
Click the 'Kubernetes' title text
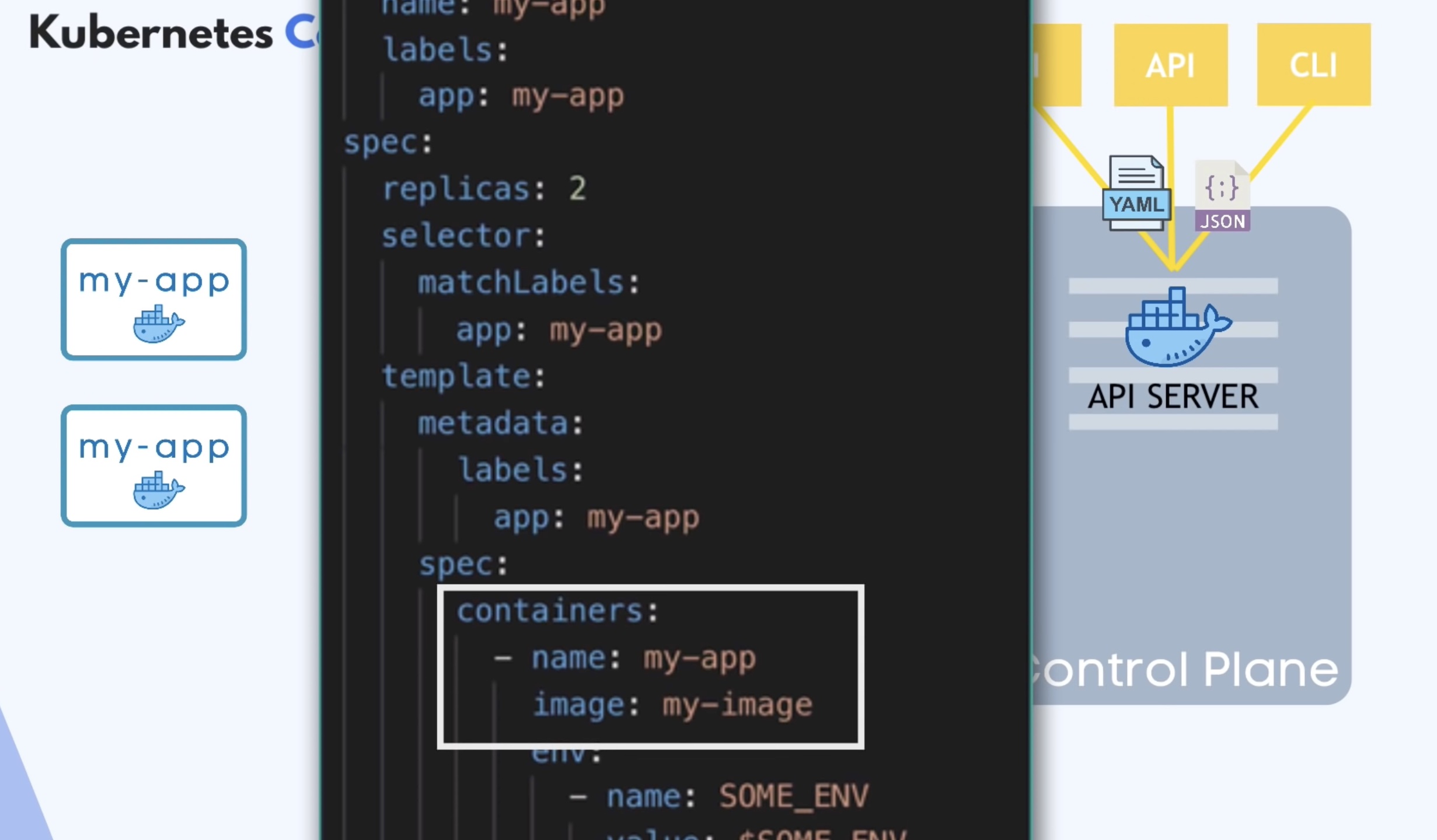151,33
